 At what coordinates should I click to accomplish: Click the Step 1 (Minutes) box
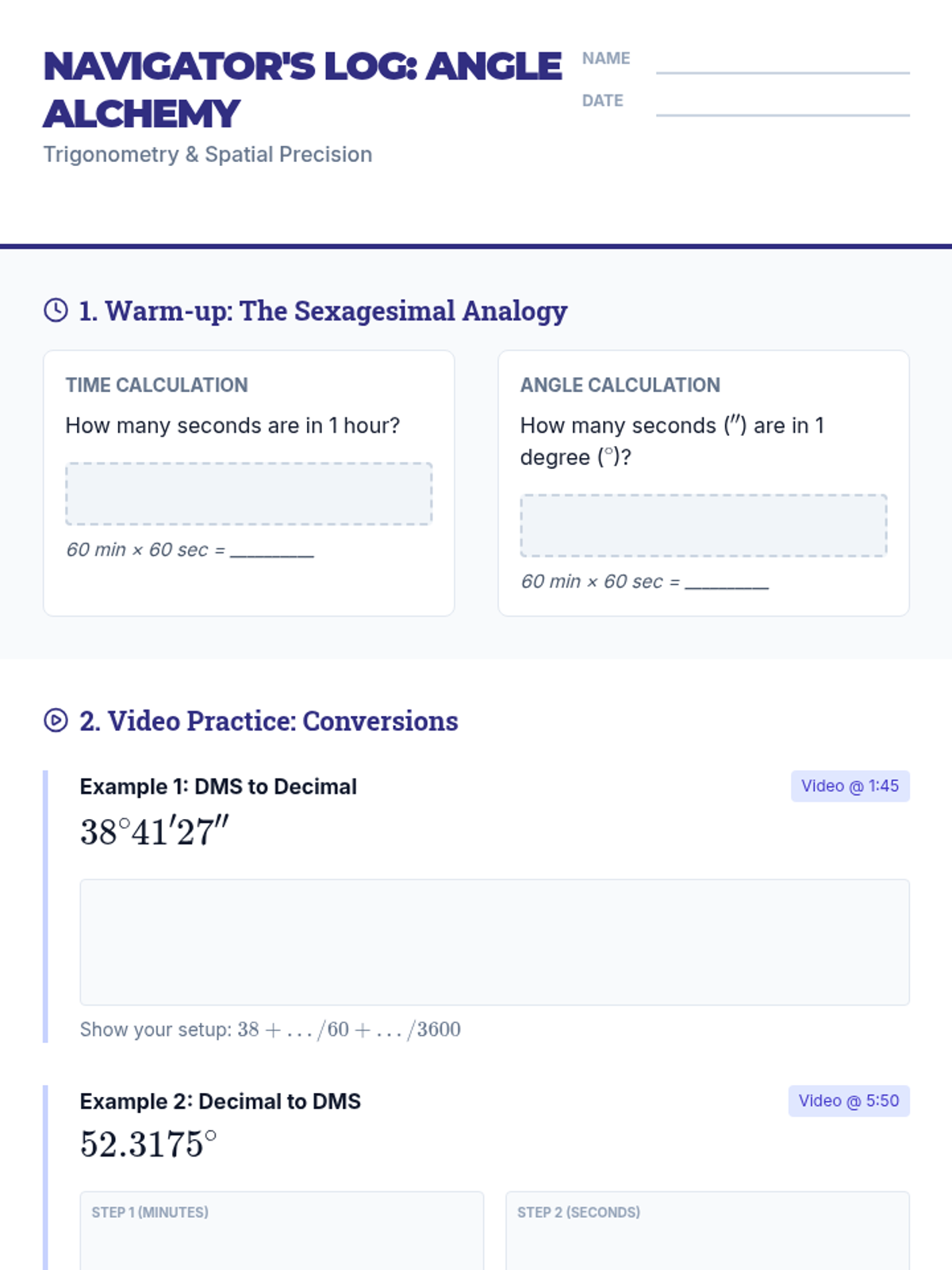coord(282,1234)
